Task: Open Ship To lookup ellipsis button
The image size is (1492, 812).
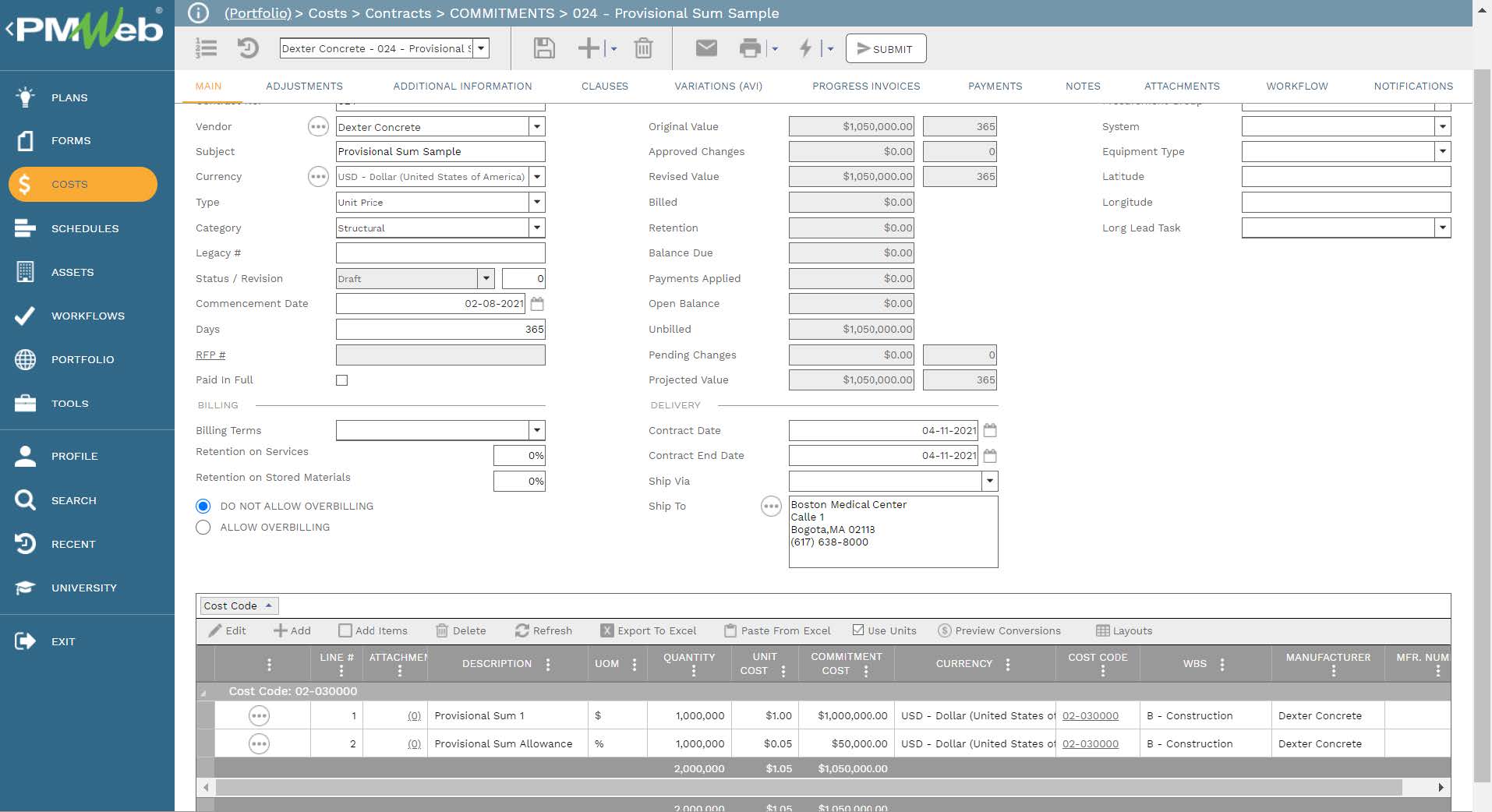Action: click(771, 507)
